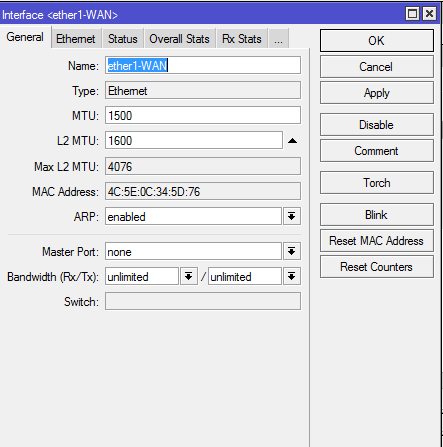The image size is (443, 447).
Task: Click the MAC Address value 4C:5E:0C:34:5D:76
Action: point(203,191)
